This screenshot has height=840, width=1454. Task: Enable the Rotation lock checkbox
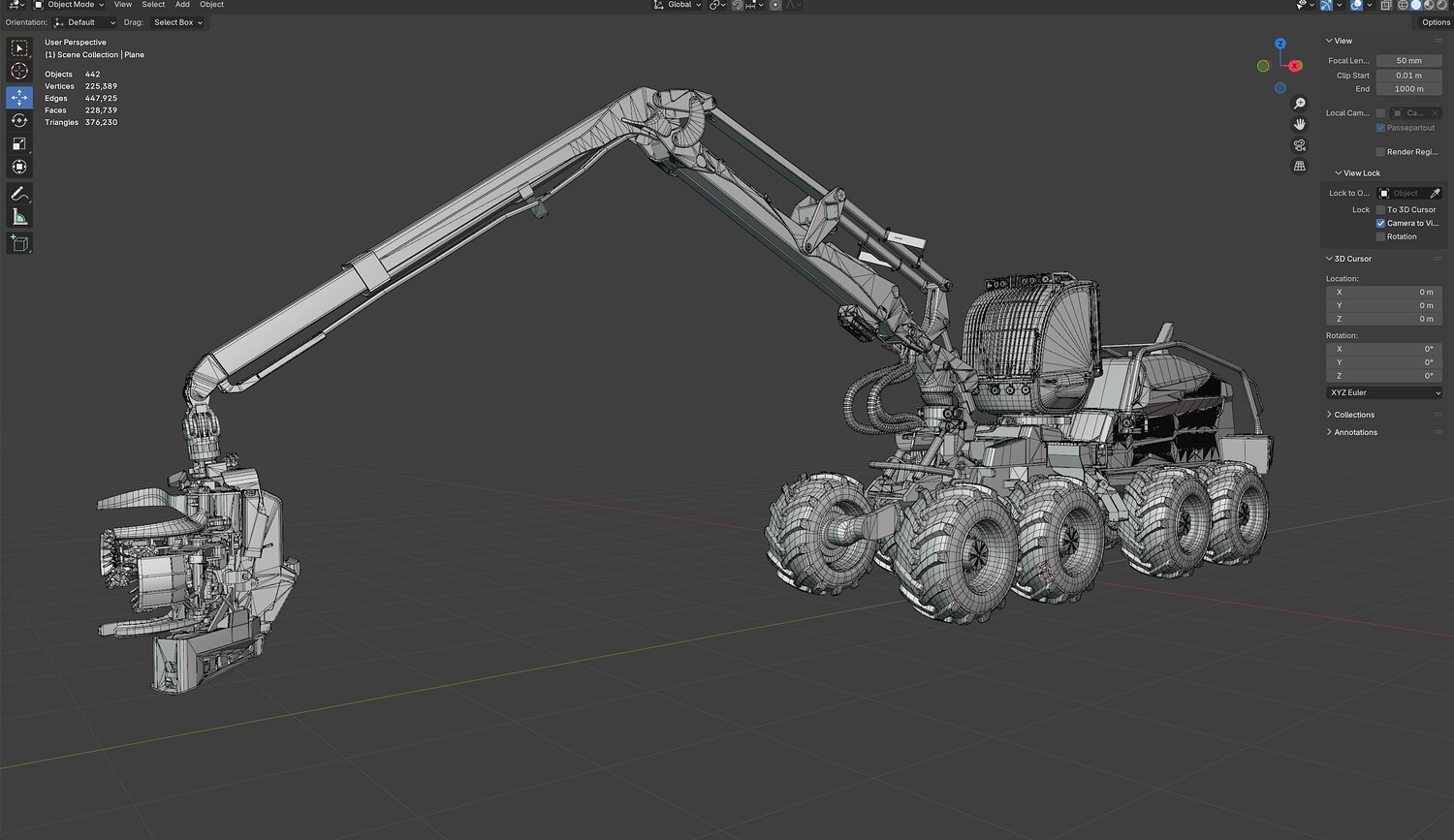[1380, 237]
